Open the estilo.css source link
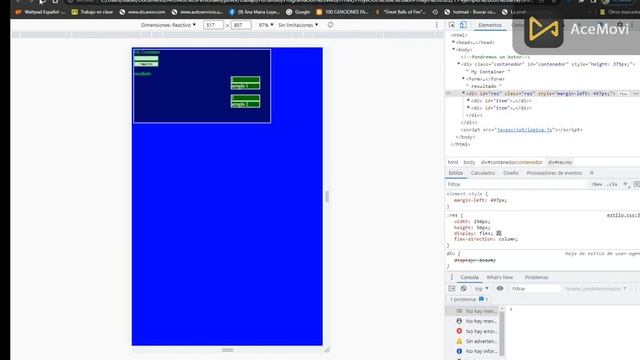This screenshot has height=360, width=640. point(623,215)
